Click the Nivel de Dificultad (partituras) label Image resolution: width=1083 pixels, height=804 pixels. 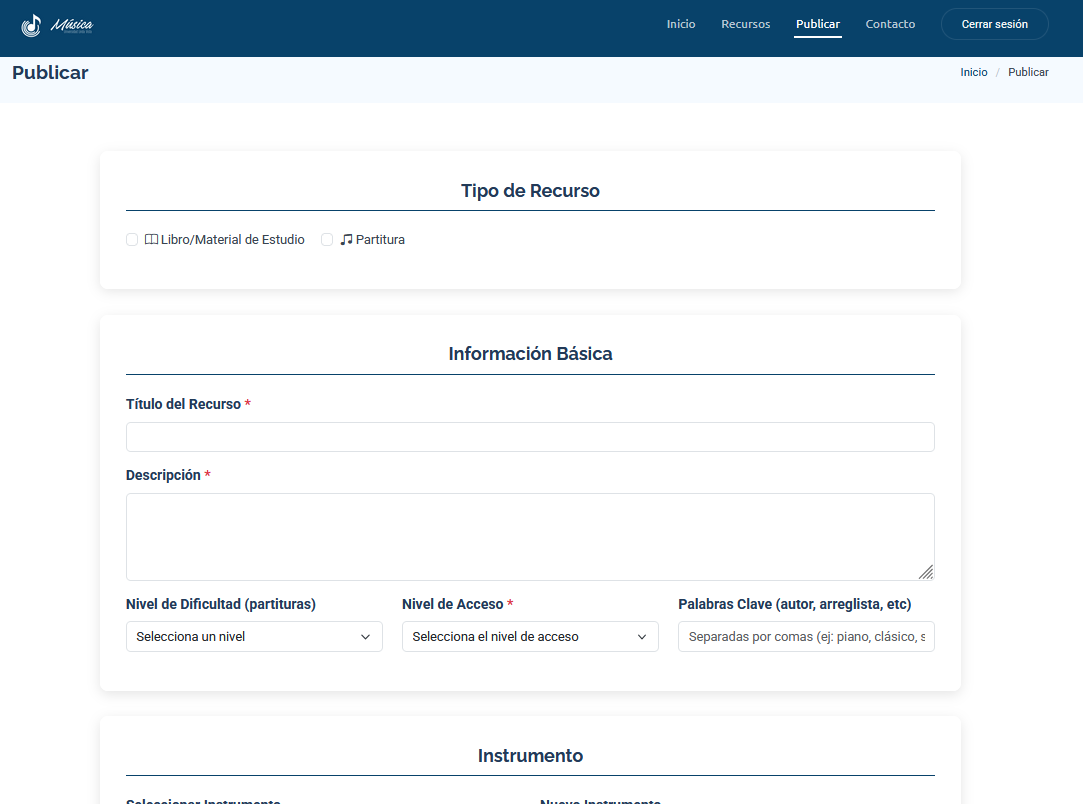221,604
